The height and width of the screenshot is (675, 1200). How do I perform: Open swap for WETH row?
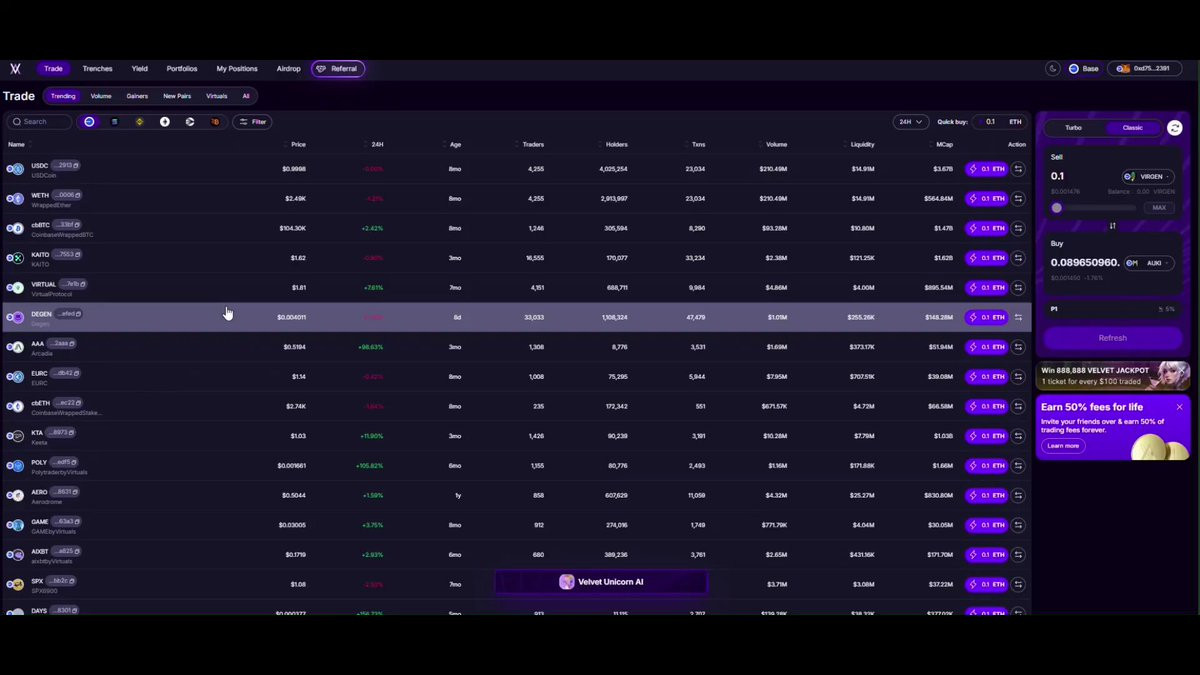click(x=1018, y=199)
